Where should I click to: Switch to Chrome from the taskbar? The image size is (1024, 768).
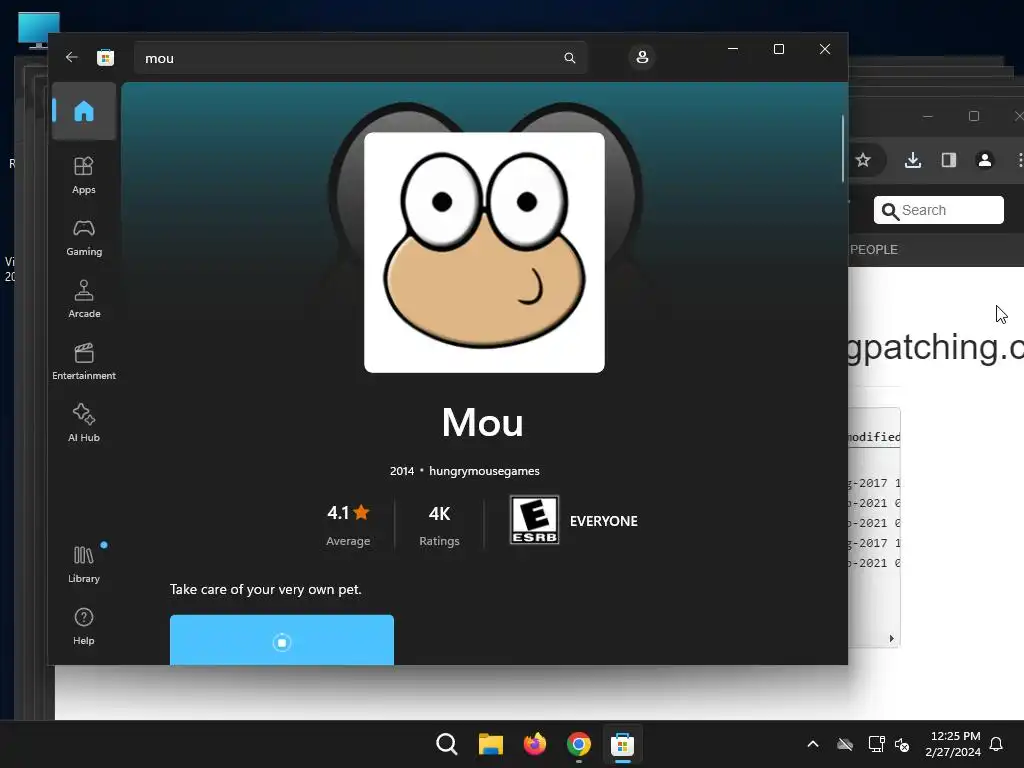click(x=579, y=744)
